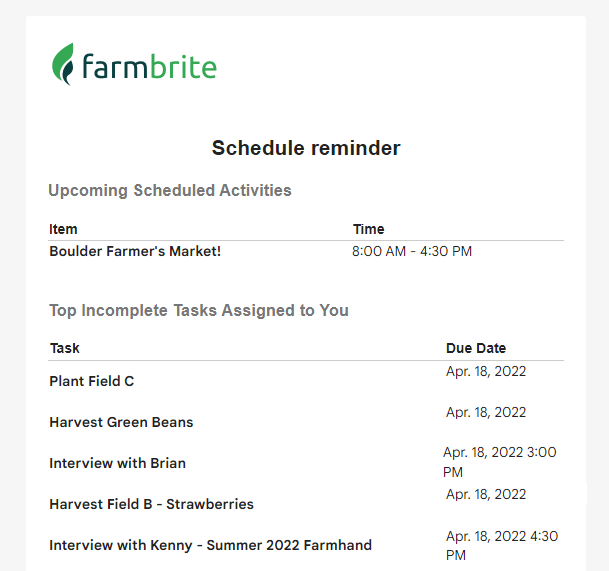Open the Boulder Farmer's Market! activity

tap(135, 251)
